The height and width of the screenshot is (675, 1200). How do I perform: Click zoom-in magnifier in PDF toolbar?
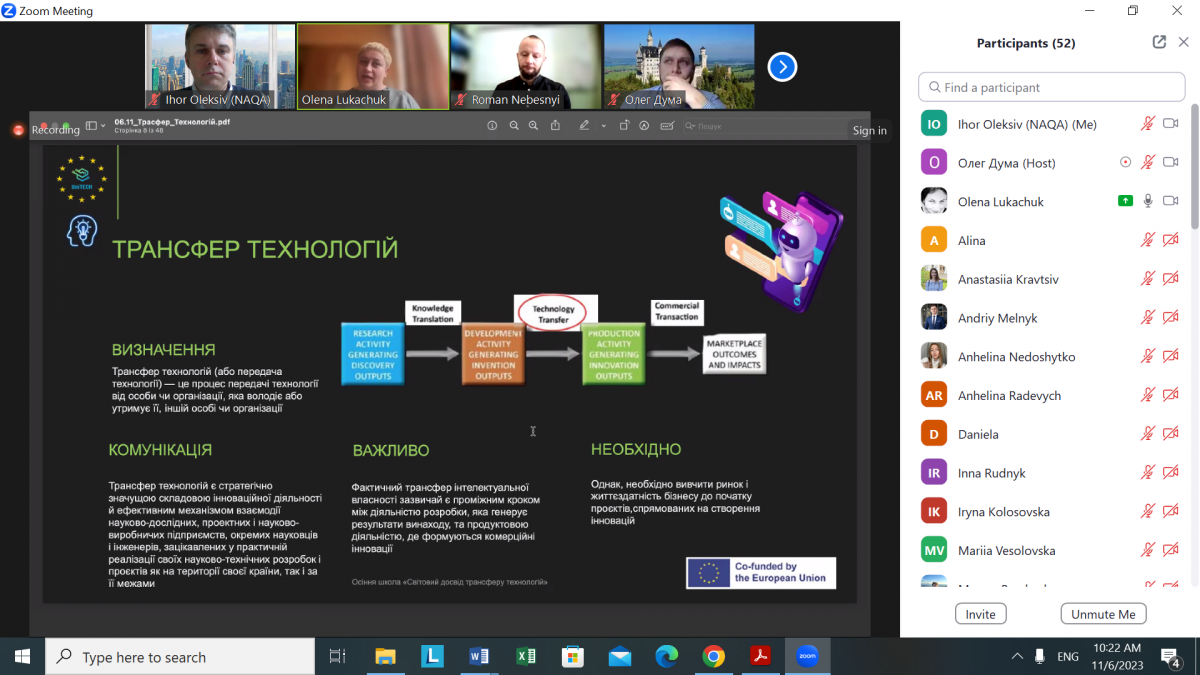click(533, 126)
